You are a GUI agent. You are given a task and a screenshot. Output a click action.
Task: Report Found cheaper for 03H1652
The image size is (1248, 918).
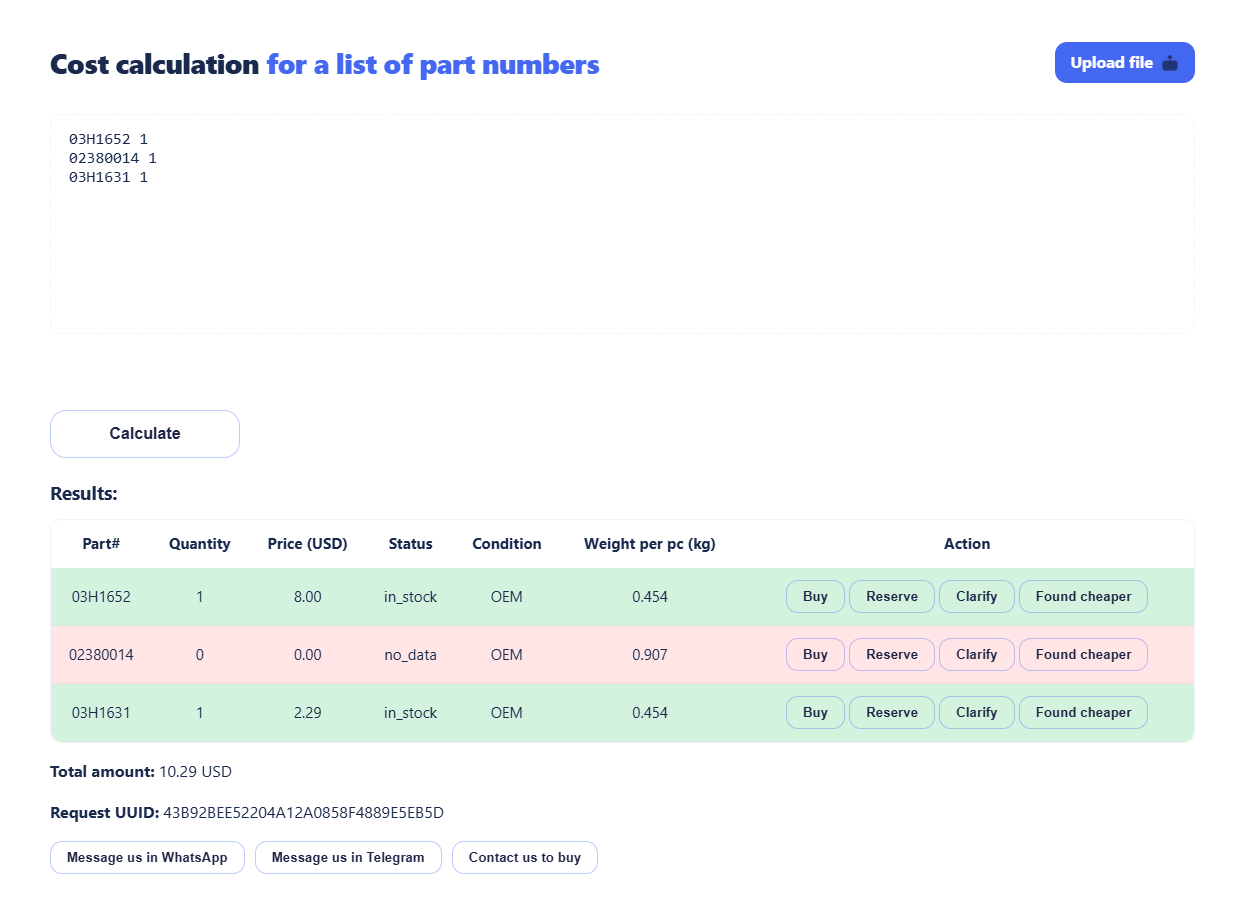[x=1083, y=597]
